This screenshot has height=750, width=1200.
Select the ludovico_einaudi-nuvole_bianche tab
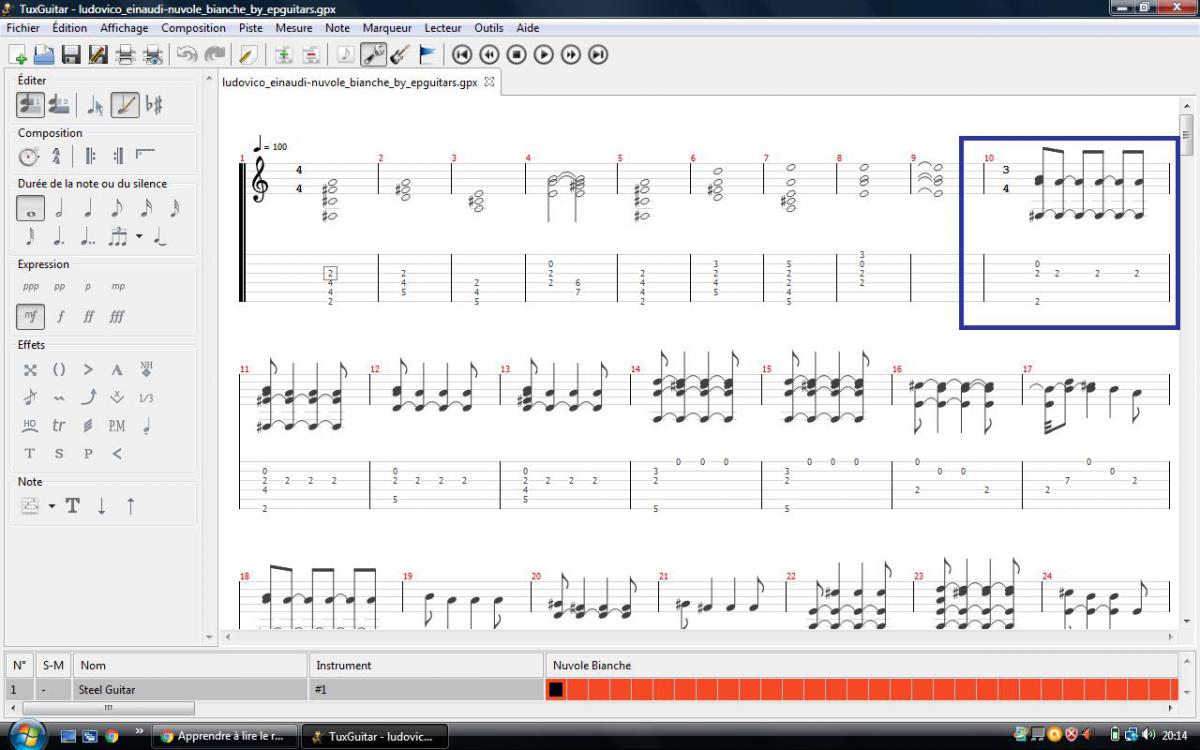(350, 82)
